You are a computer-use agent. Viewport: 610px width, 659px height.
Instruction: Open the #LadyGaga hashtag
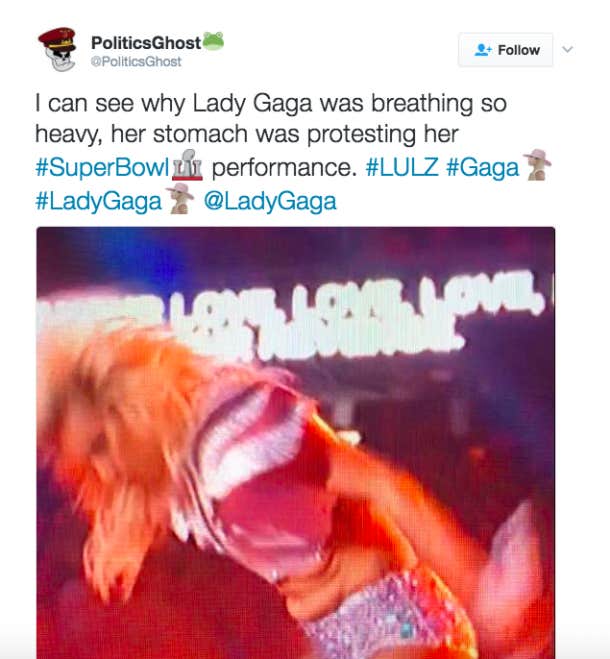tap(99, 201)
